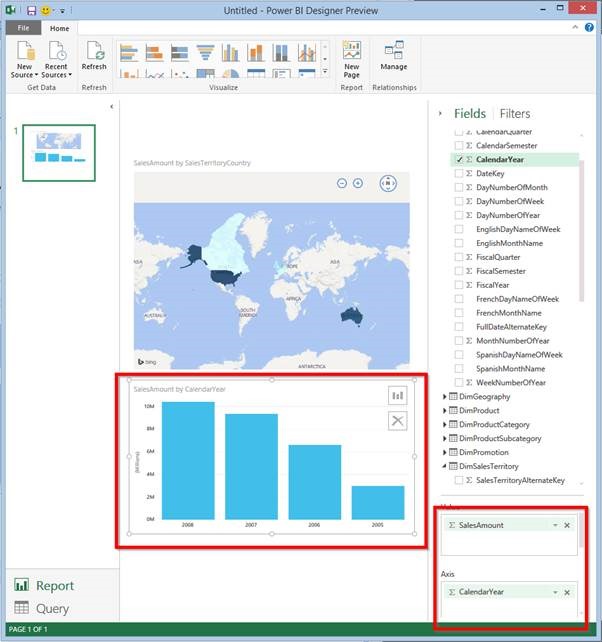The height and width of the screenshot is (642, 602).
Task: Click the map zoom out button
Action: 342,183
